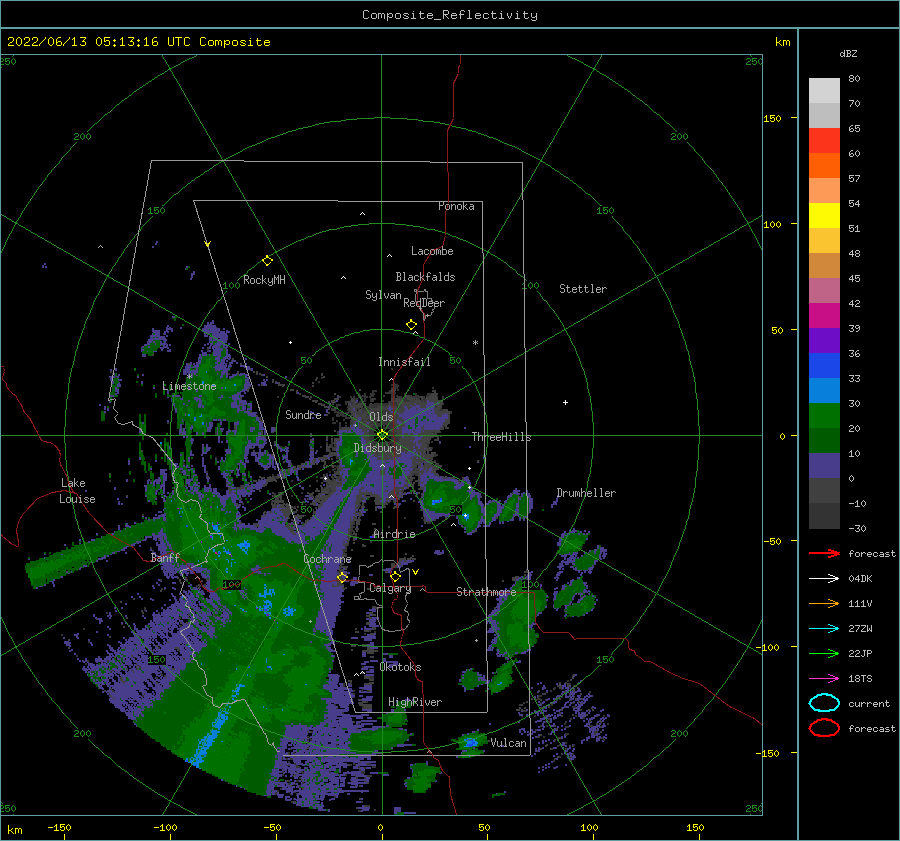
Task: Click the blue rain cell beside Vulcan
Action: click(471, 743)
